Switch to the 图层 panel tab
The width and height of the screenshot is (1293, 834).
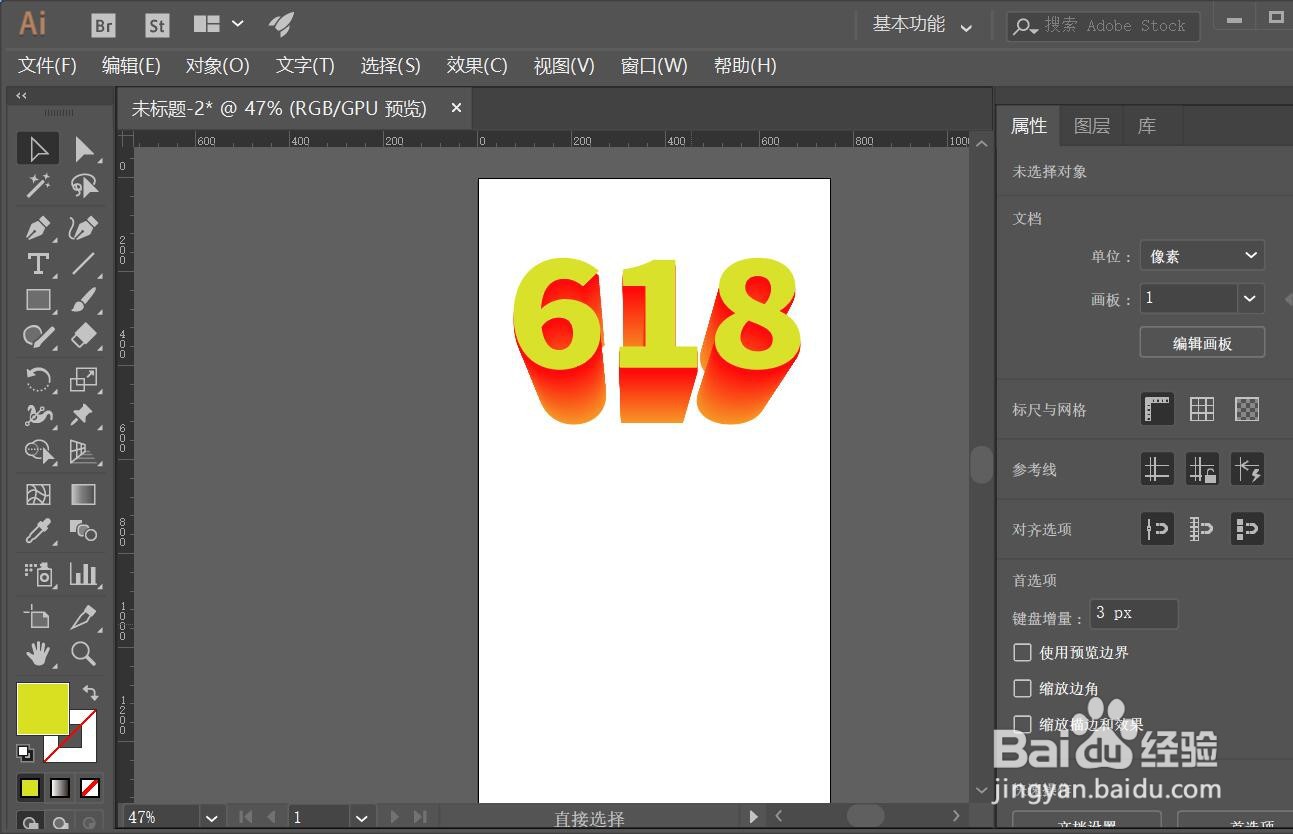(1092, 125)
